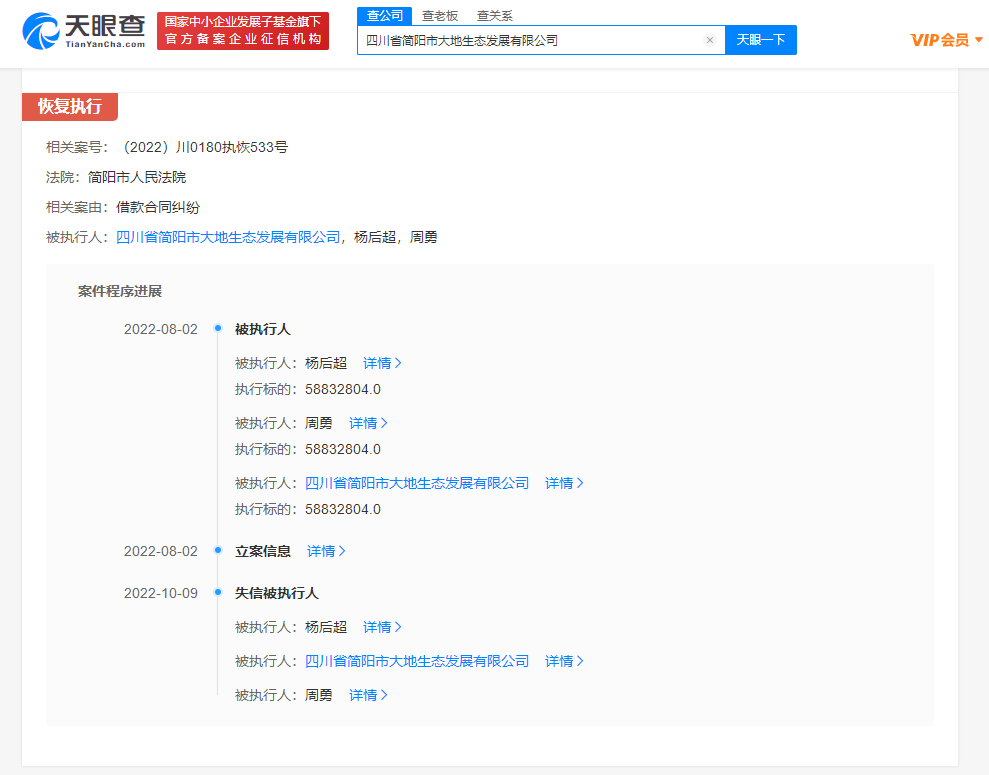Switch to the 查关系 tab
Screen dimensions: 989x775
click(x=494, y=16)
